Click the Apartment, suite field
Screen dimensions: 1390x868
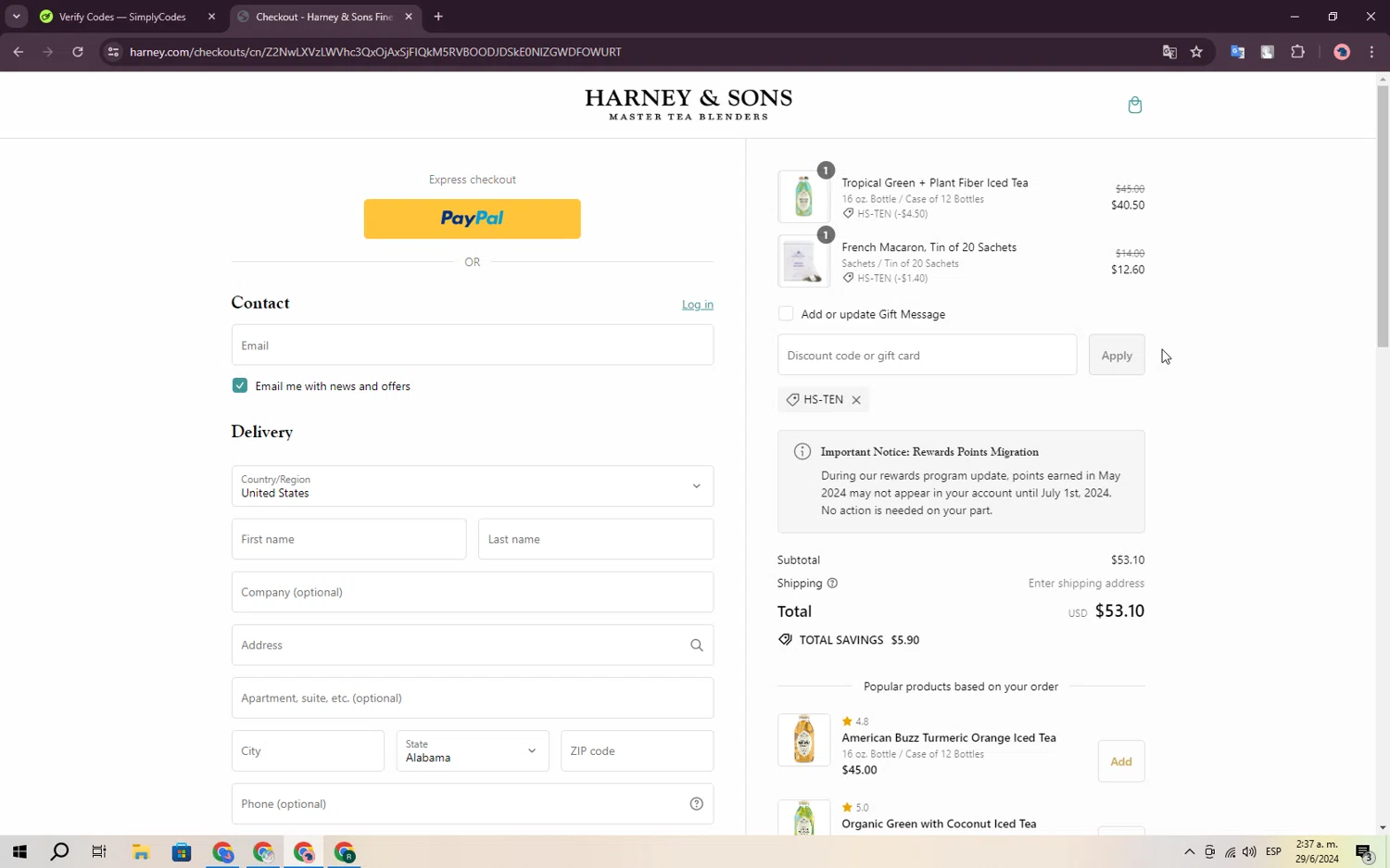pos(473,698)
